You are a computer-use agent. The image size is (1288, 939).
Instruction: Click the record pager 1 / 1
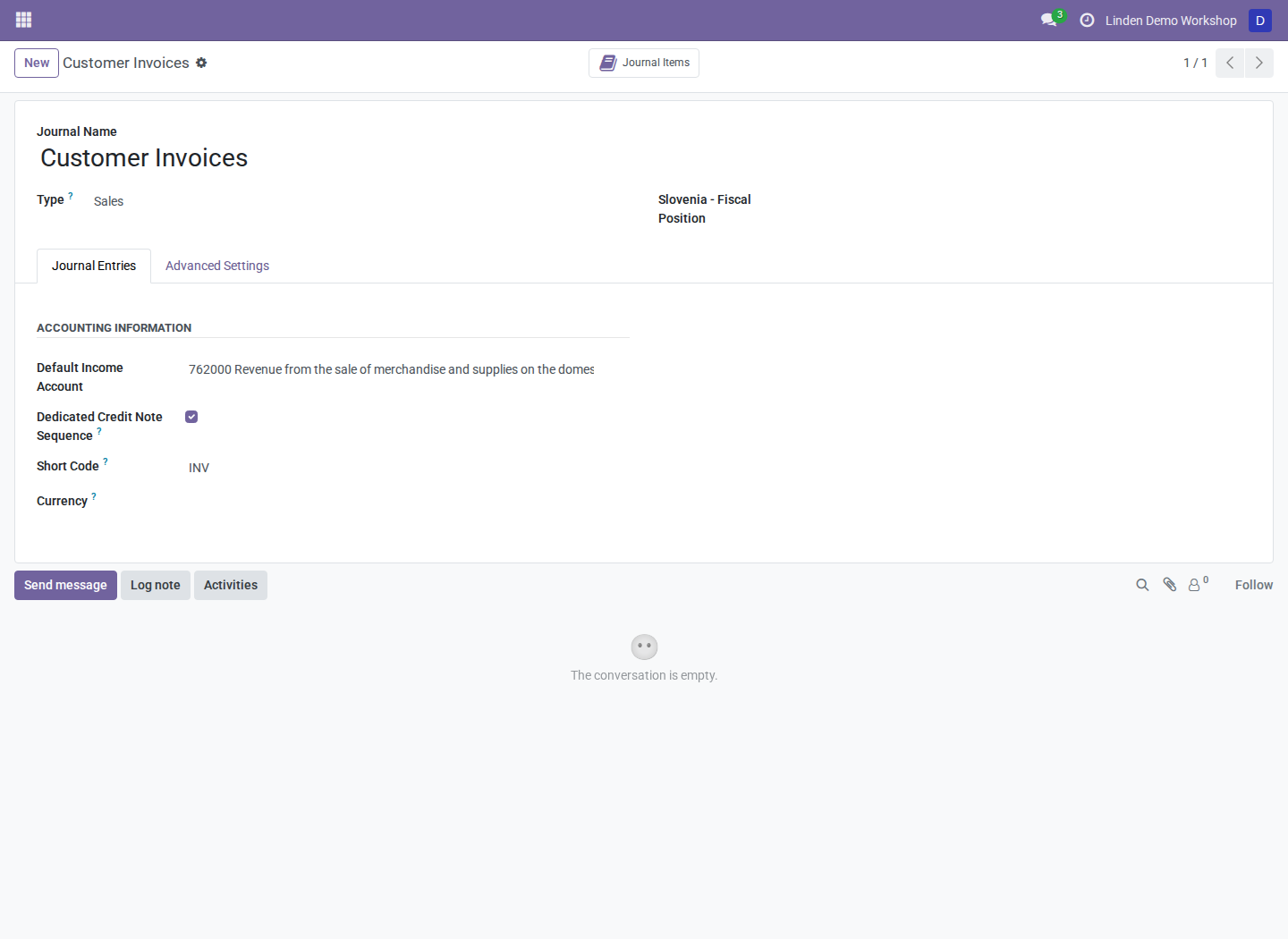(x=1195, y=63)
